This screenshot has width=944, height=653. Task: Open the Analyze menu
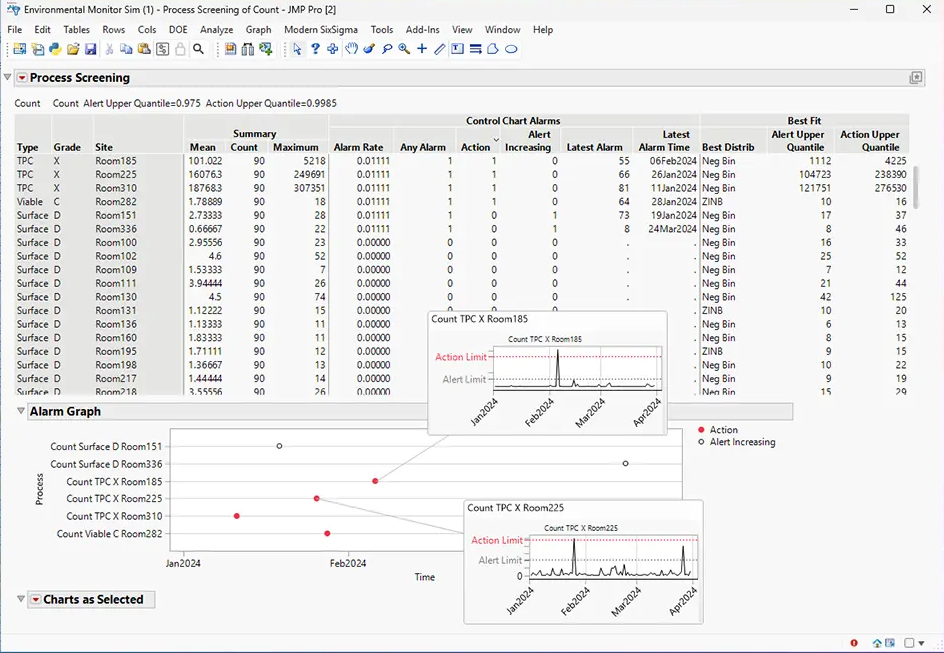pos(217,29)
